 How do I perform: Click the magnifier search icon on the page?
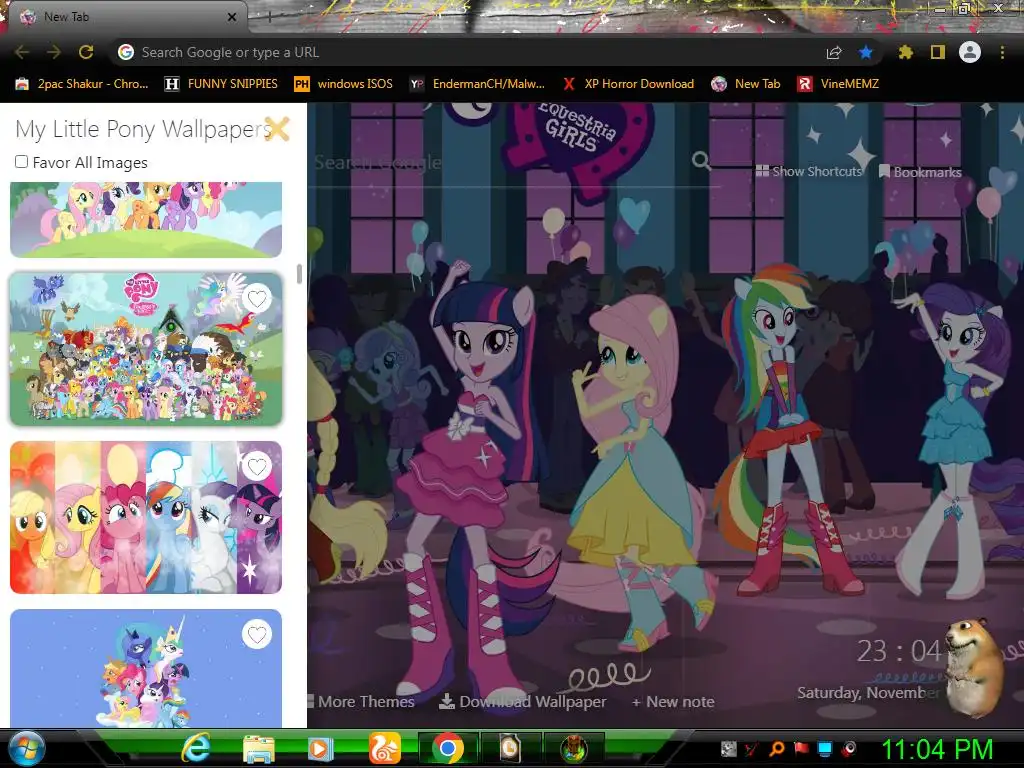(701, 161)
